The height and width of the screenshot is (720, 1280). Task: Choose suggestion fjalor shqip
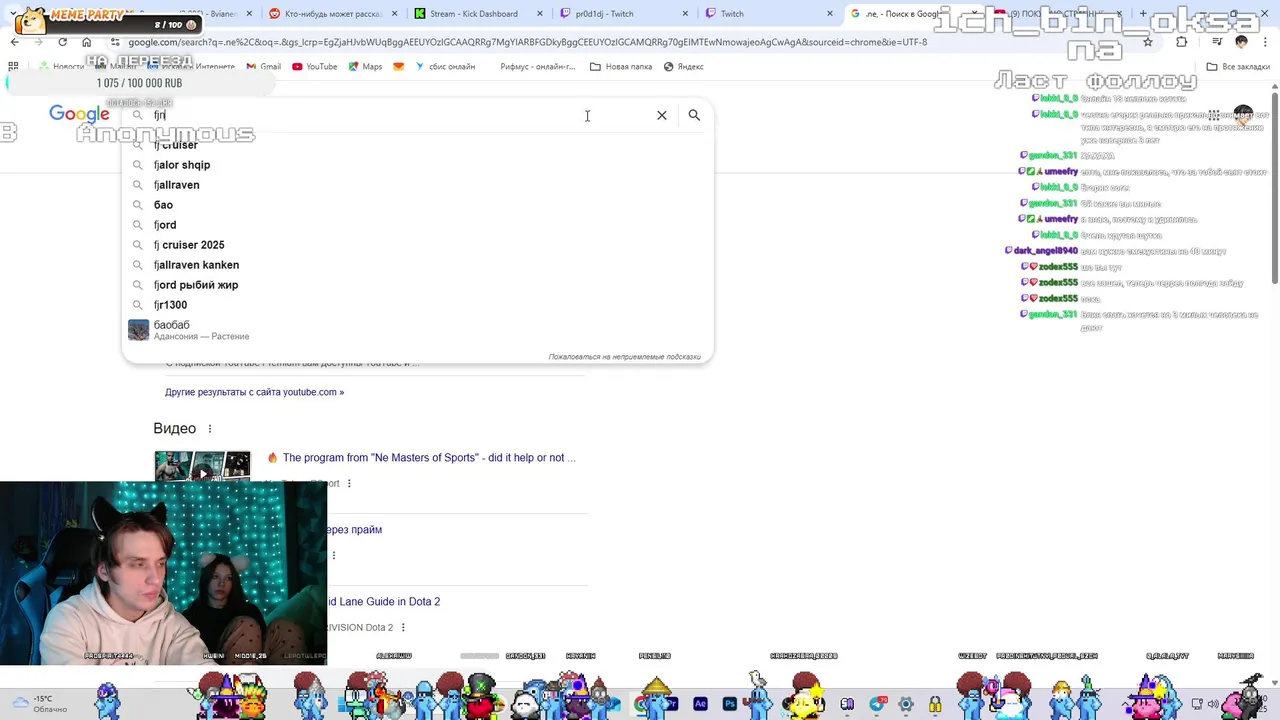pyautogui.click(x=418, y=165)
